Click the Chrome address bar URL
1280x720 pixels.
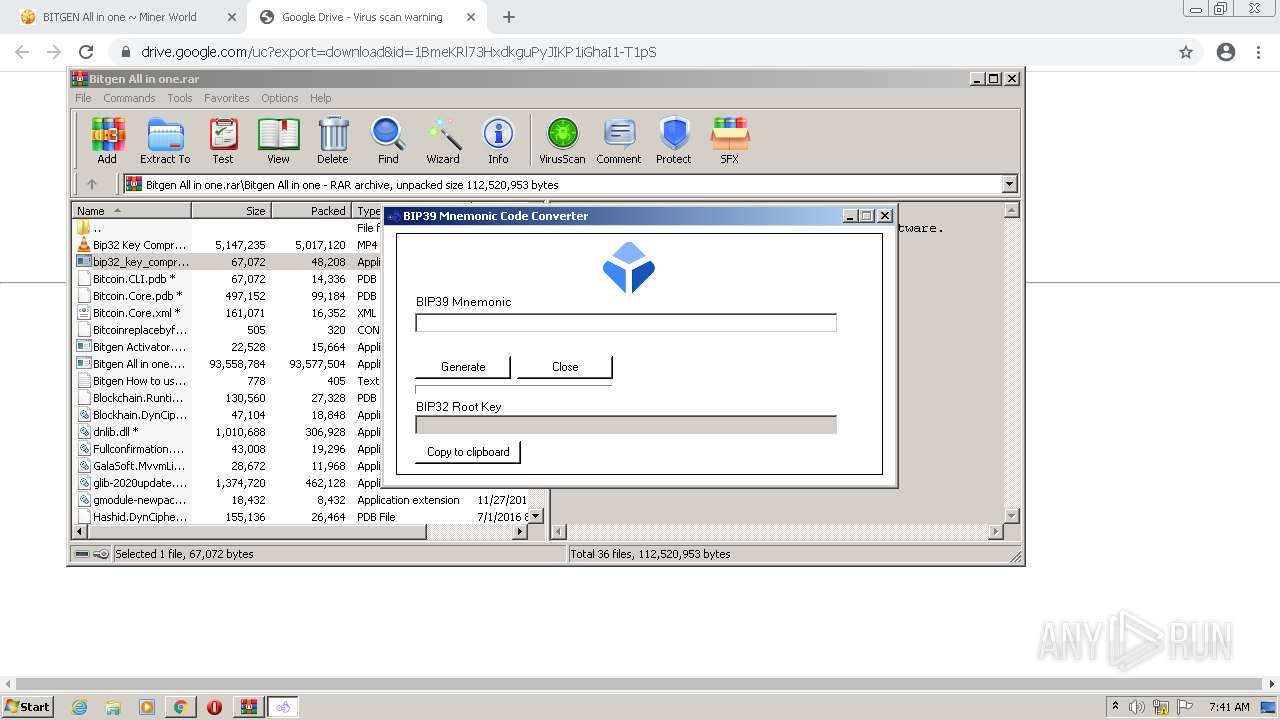(399, 52)
